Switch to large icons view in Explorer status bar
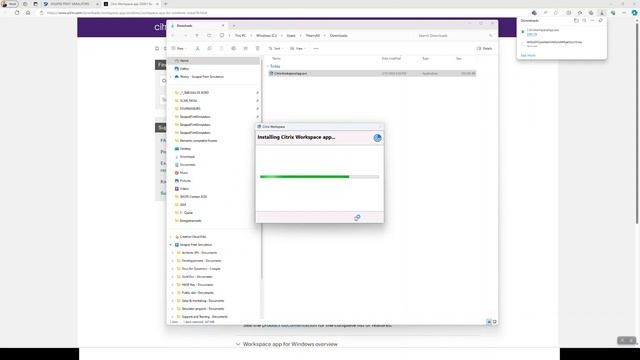This screenshot has height=360, width=640. click(x=494, y=322)
